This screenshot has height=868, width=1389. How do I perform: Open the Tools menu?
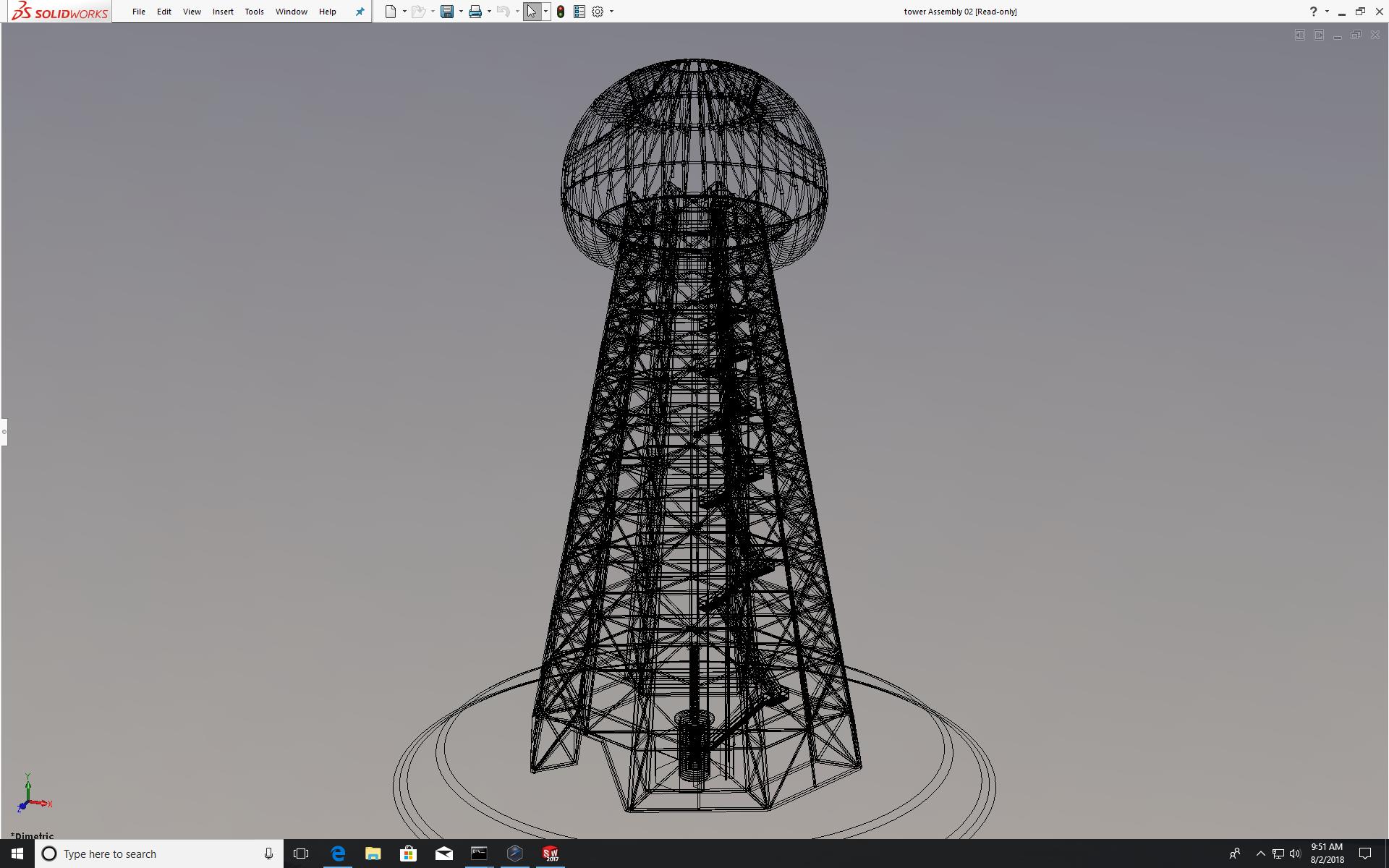pos(254,12)
